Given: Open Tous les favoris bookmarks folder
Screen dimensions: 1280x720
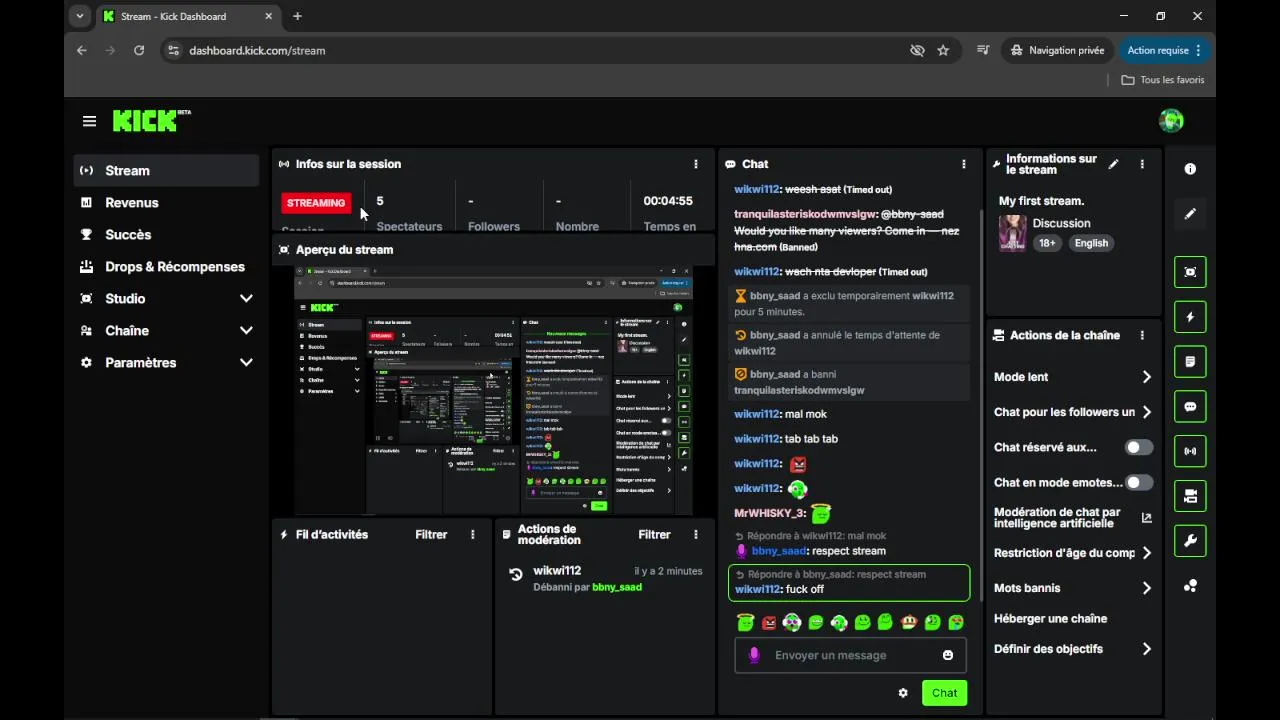Looking at the screenshot, I should pos(1163,80).
